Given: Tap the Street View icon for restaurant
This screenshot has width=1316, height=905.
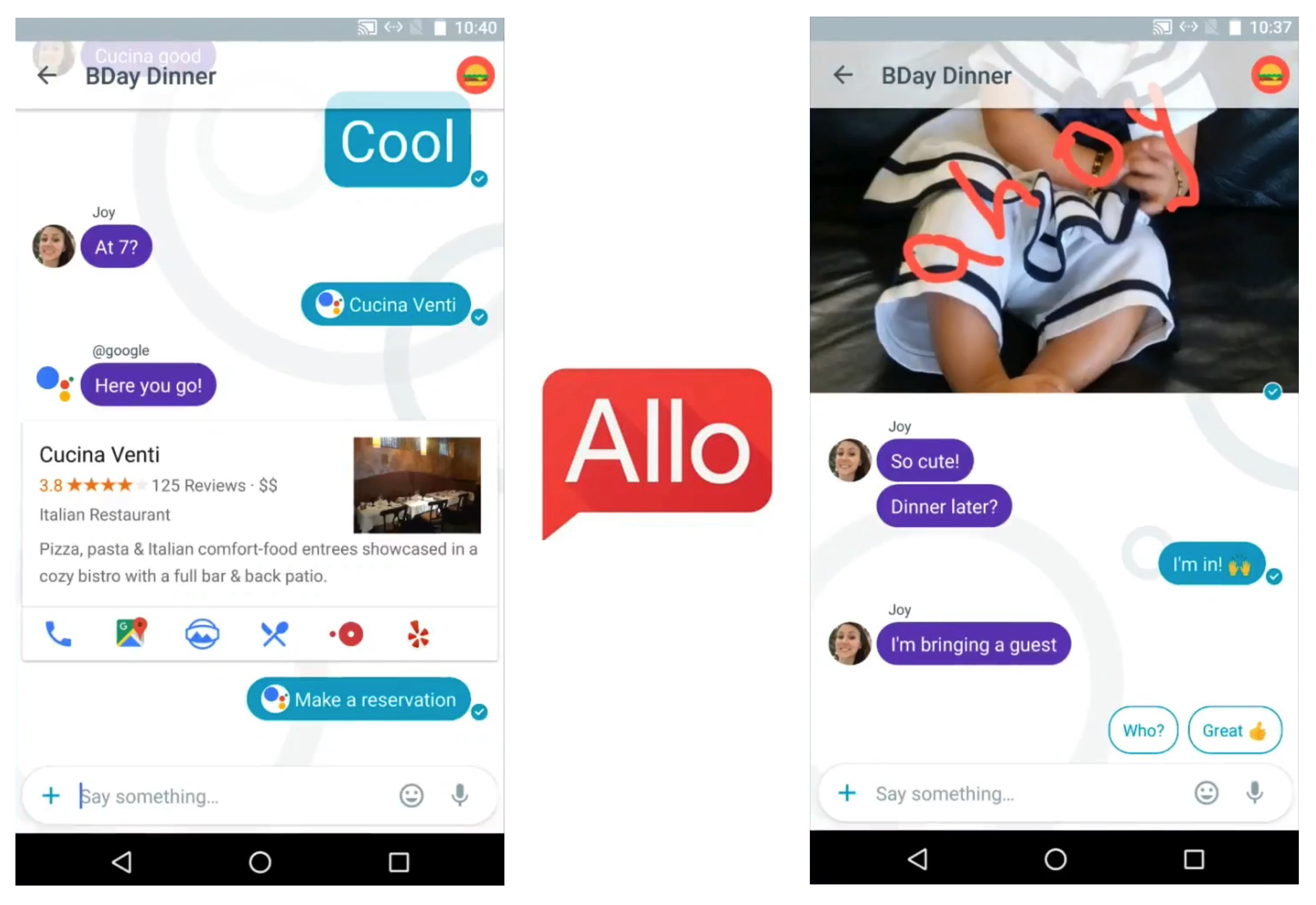Looking at the screenshot, I should point(200,633).
